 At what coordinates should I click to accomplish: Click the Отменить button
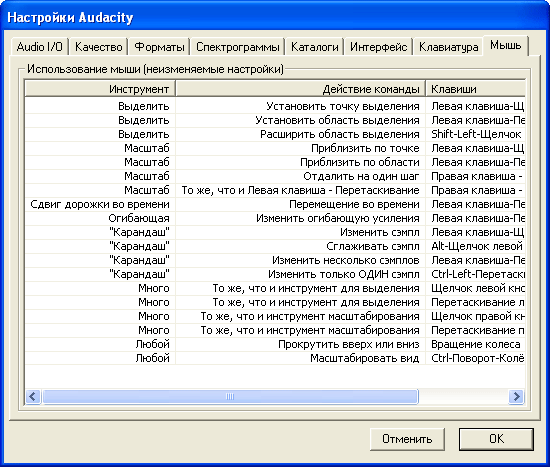click(x=407, y=439)
